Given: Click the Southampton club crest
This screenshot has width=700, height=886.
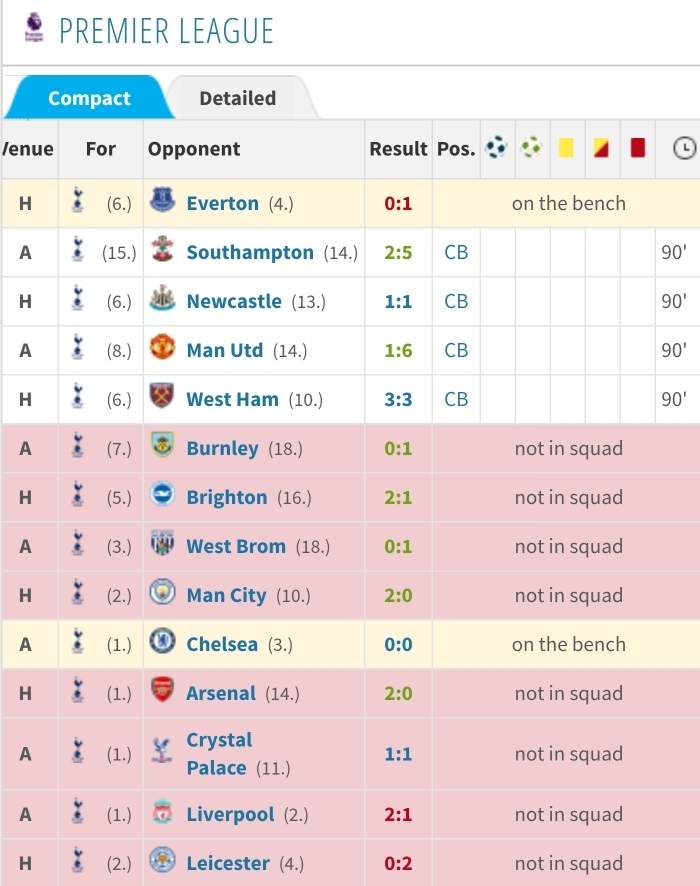Looking at the screenshot, I should click(162, 252).
